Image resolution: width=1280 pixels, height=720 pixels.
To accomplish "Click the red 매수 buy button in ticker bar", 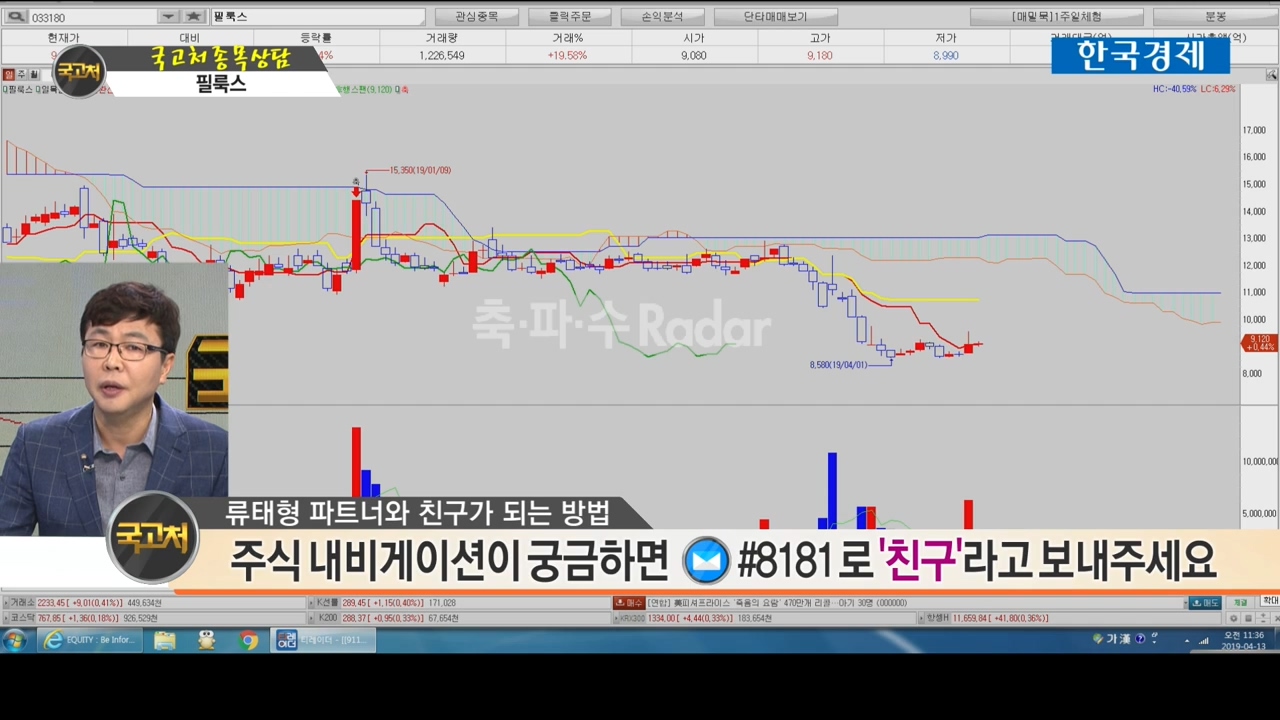I will pyautogui.click(x=629, y=603).
